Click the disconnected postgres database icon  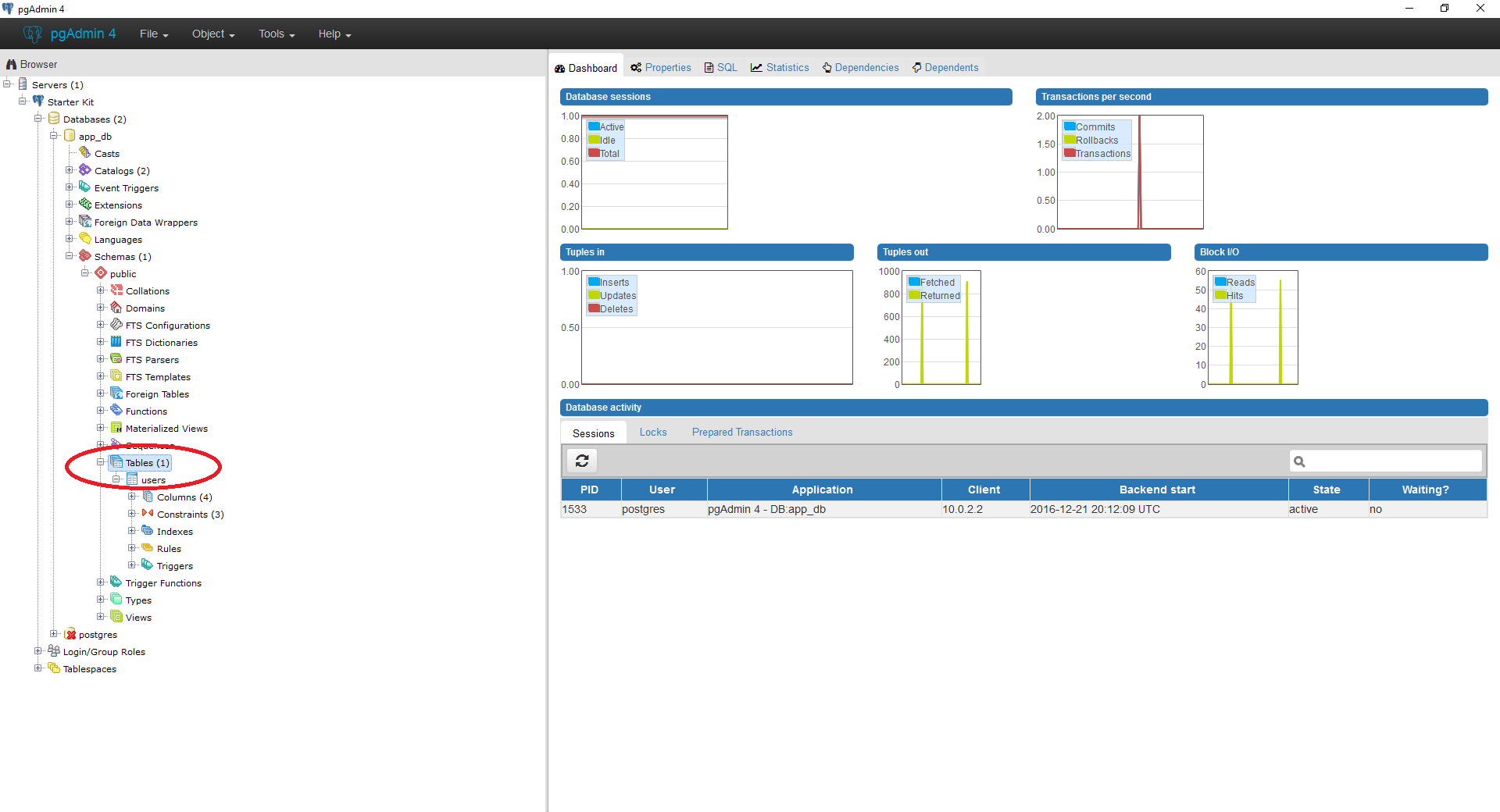(70, 634)
